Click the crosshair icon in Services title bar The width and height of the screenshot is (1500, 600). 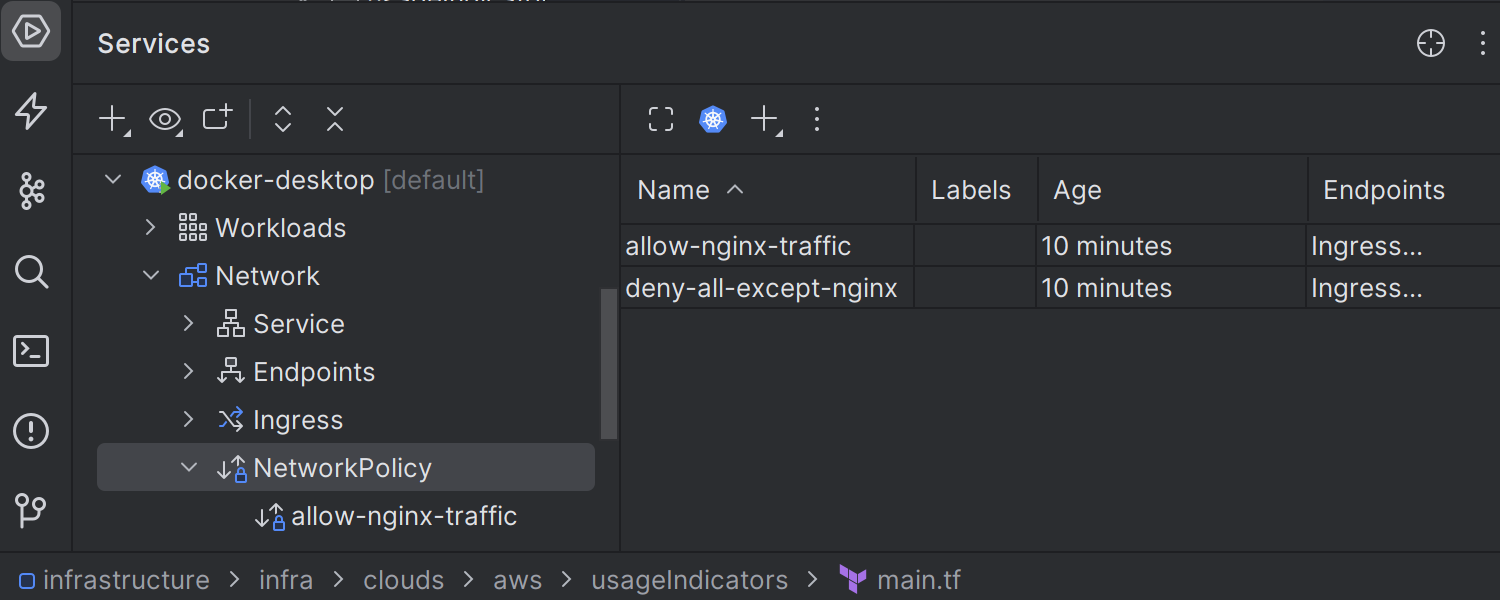point(1430,43)
